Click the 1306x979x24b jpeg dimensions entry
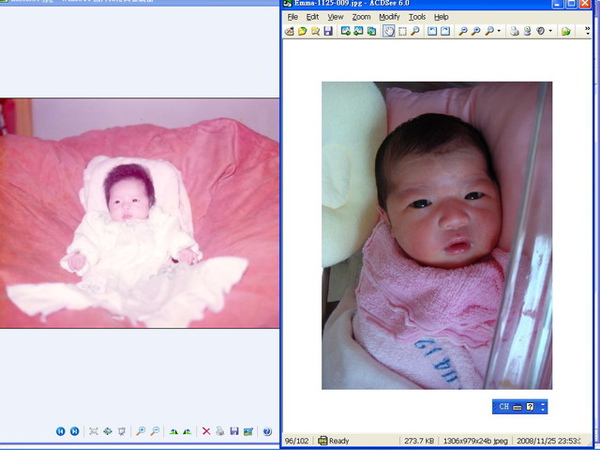Screen dimensions: 600x450 tap(476, 441)
